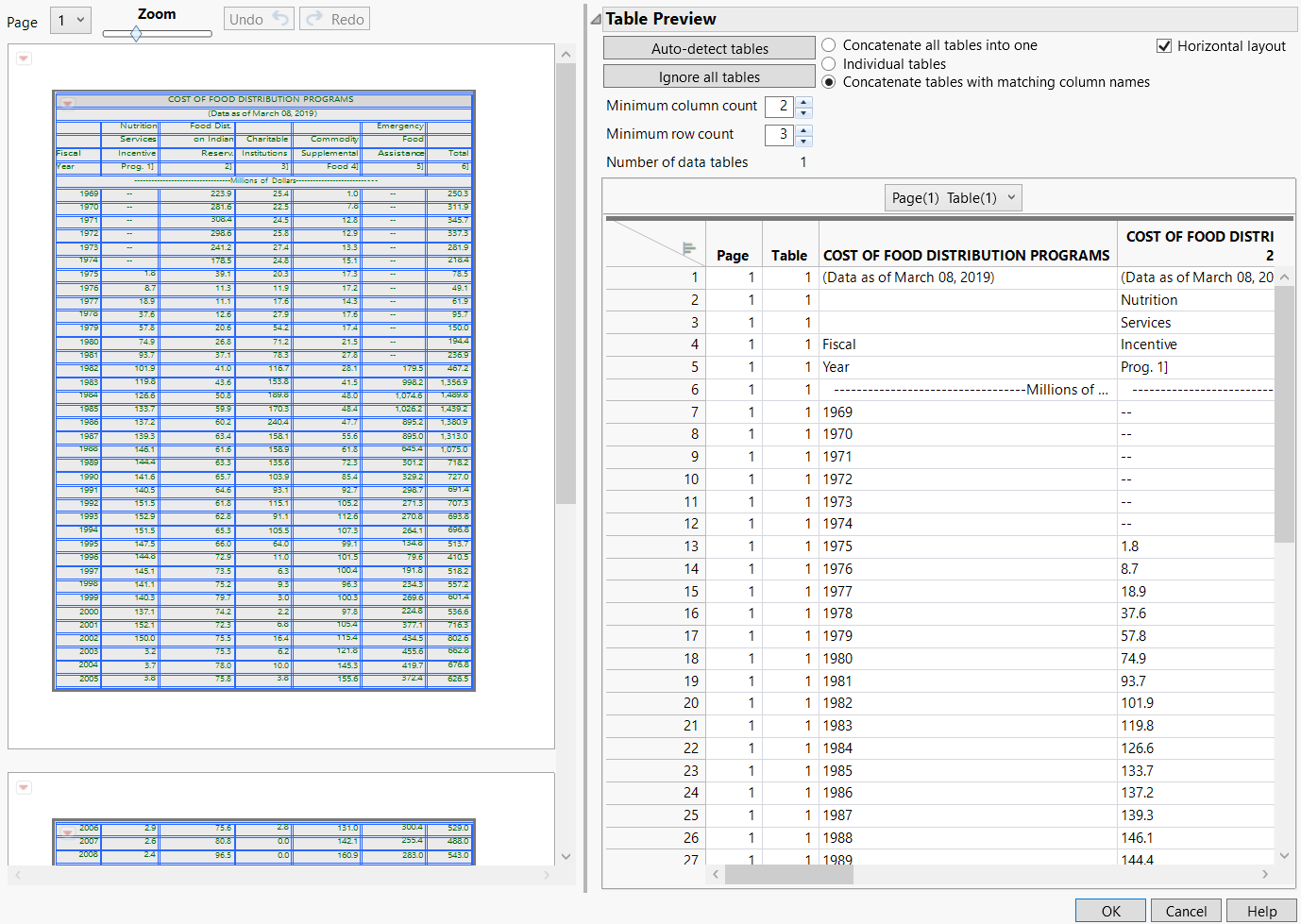1301x924 pixels.
Task: Disable the Horizontal layout checkbox
Action: (1168, 45)
